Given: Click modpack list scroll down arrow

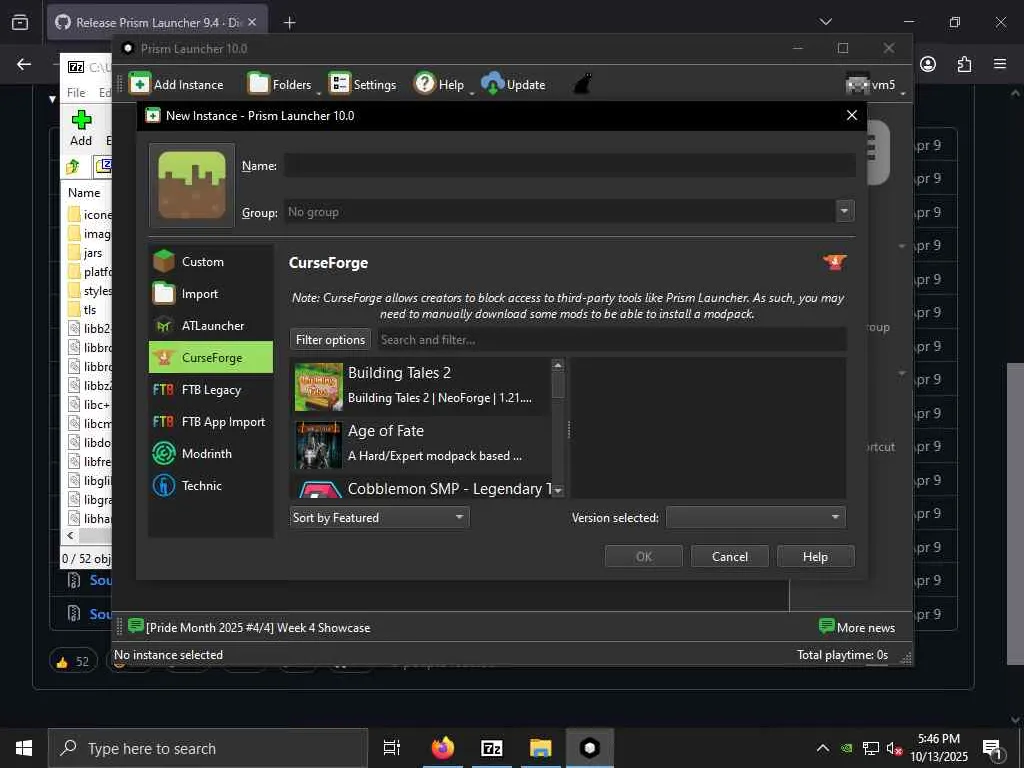Looking at the screenshot, I should tap(558, 491).
